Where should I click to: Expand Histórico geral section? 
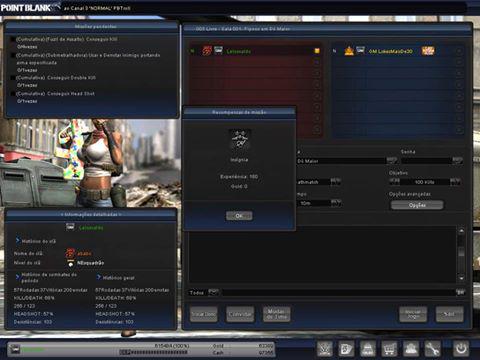tap(99, 277)
